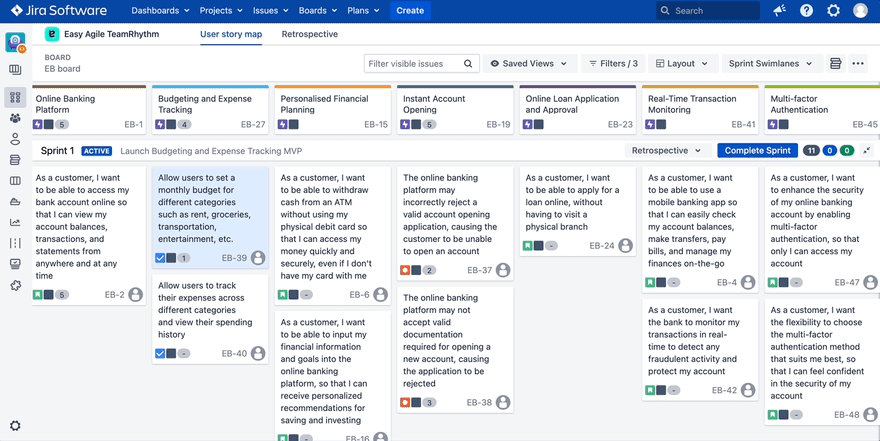Click the grey 11 issue count badge
This screenshot has height=441, width=880.
tap(811, 150)
